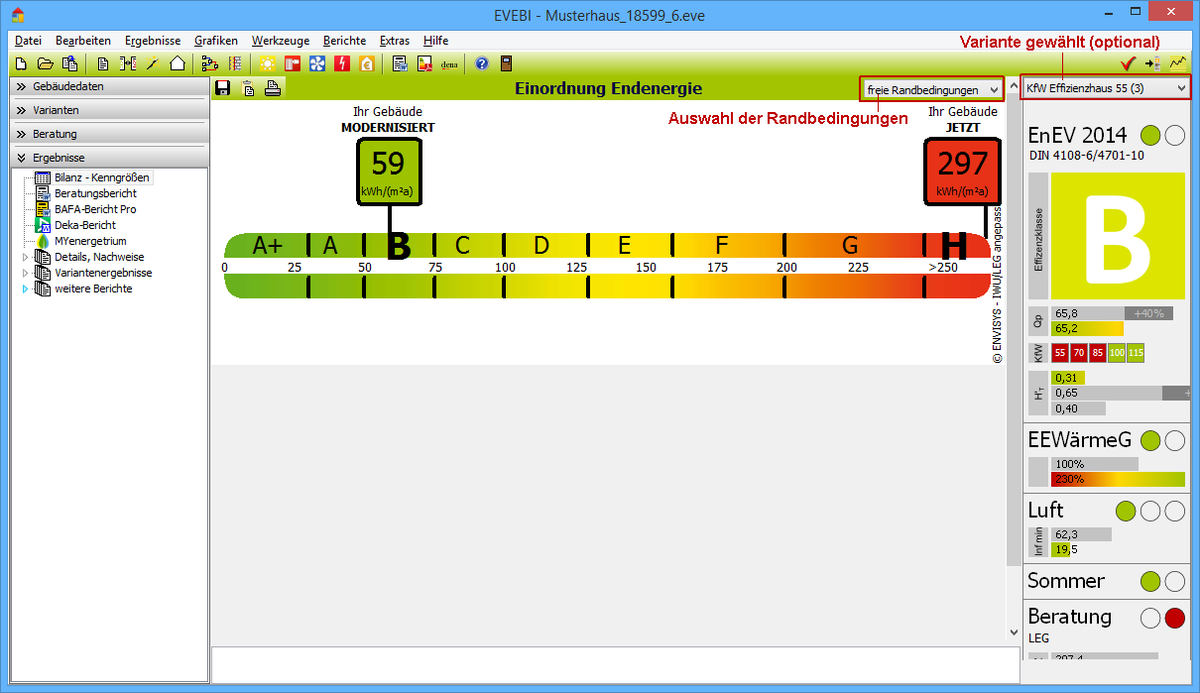Open the Bearbeiten menu
The width and height of the screenshot is (1200, 693).
click(83, 41)
